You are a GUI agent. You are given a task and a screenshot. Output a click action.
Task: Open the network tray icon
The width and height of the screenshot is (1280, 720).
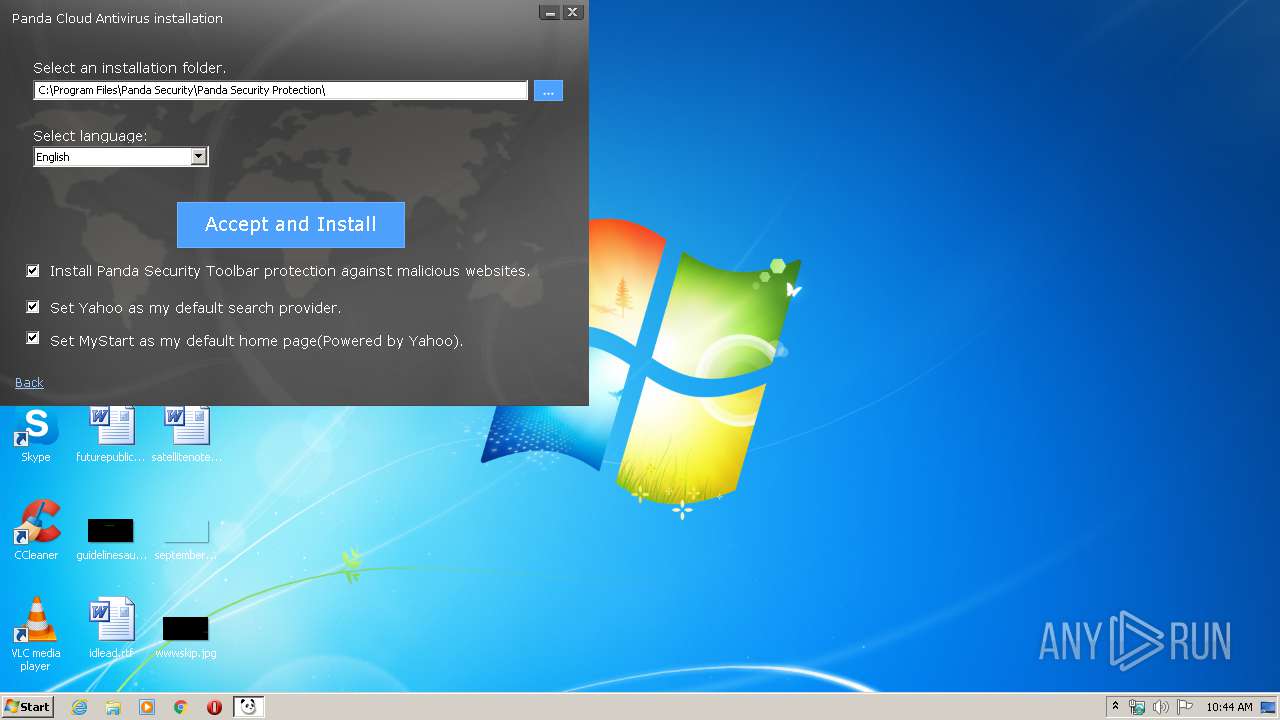[x=1137, y=707]
